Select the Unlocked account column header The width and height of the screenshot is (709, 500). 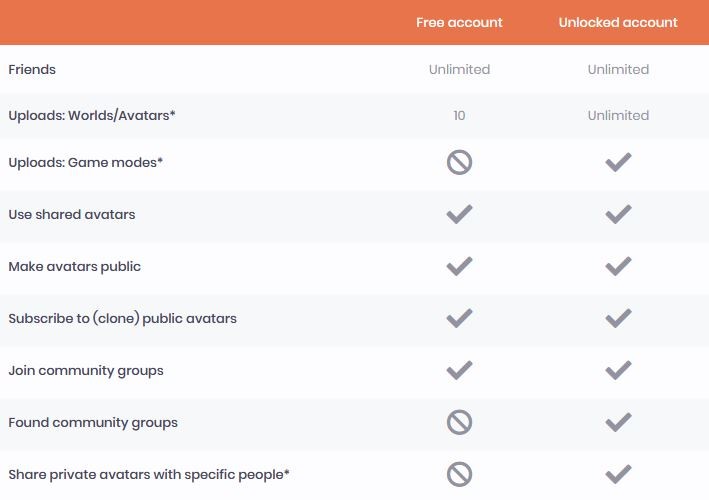(x=618, y=22)
